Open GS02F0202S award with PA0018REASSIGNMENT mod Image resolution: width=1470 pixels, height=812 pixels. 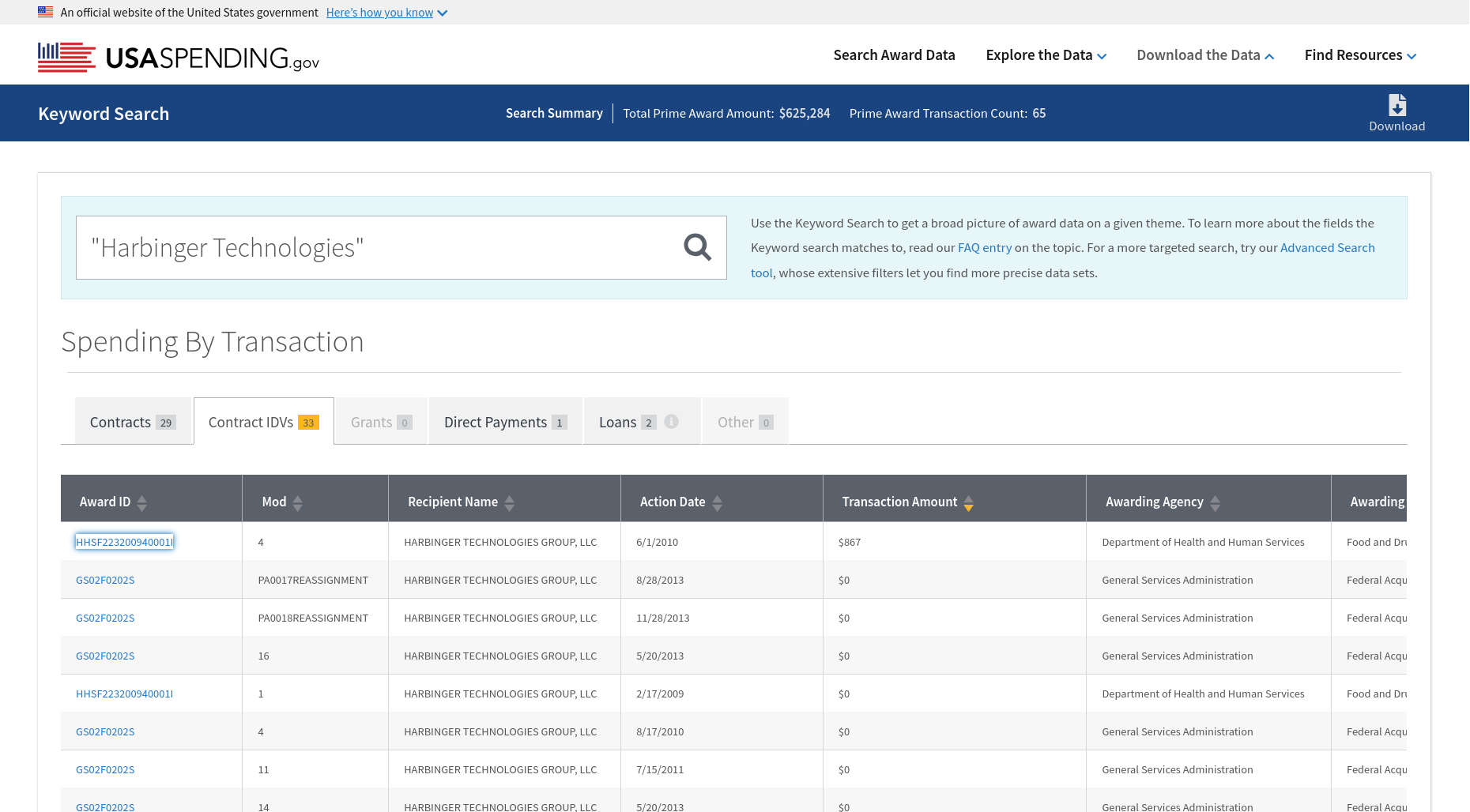pyautogui.click(x=105, y=618)
